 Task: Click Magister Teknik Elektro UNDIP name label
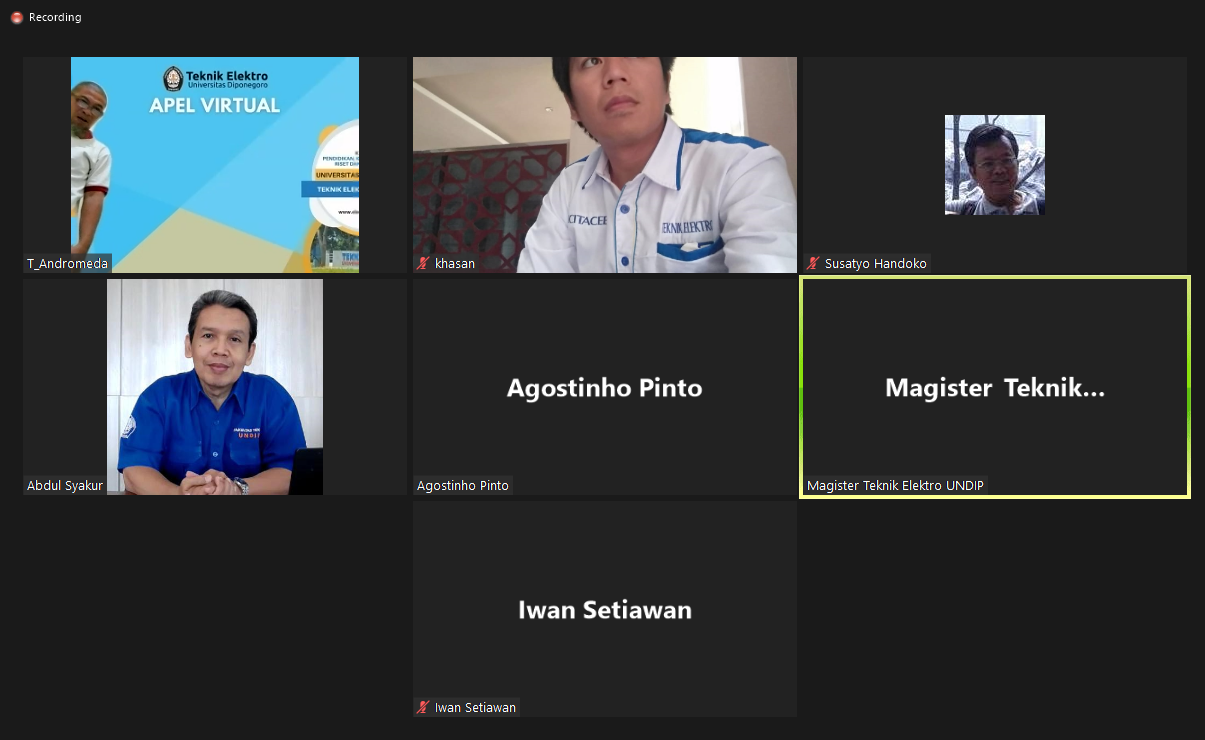pos(895,486)
